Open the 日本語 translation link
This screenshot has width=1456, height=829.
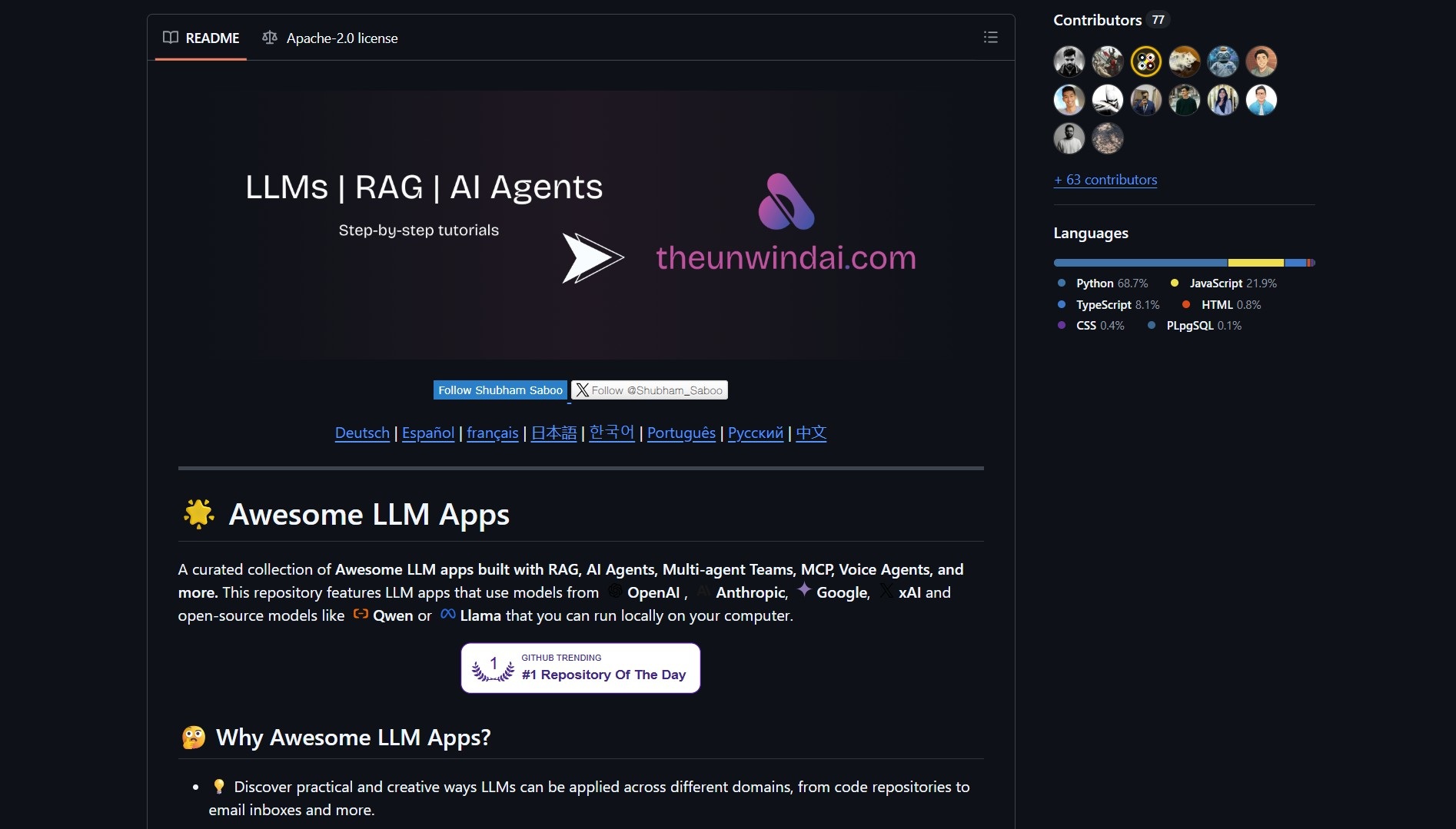point(553,433)
